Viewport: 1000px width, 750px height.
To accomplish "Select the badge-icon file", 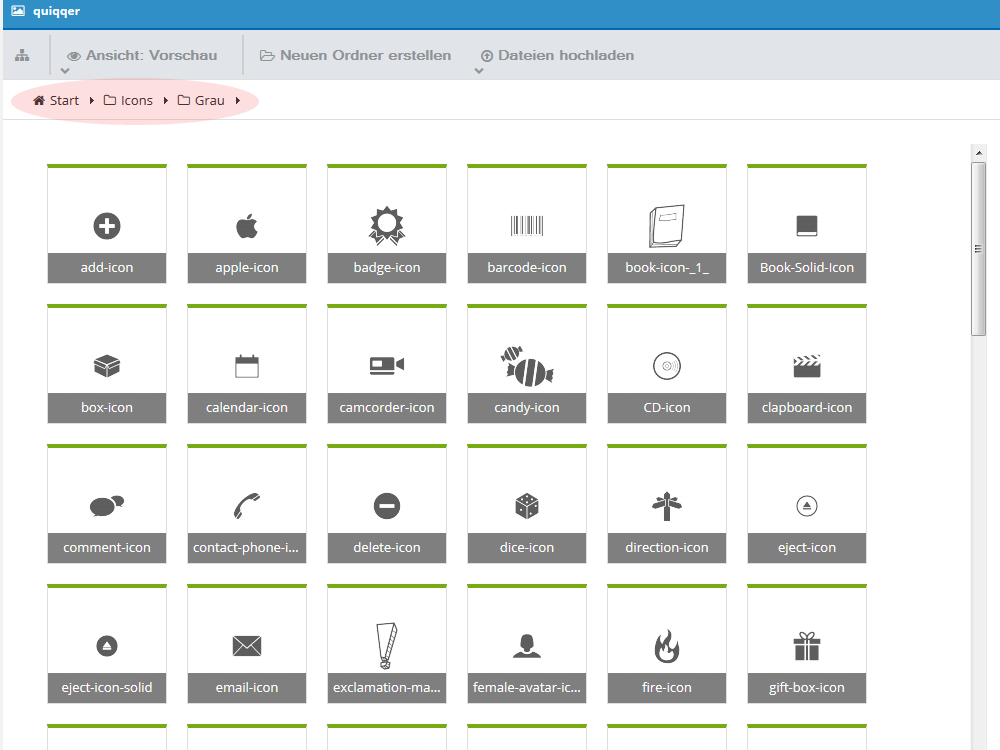I will coord(387,224).
